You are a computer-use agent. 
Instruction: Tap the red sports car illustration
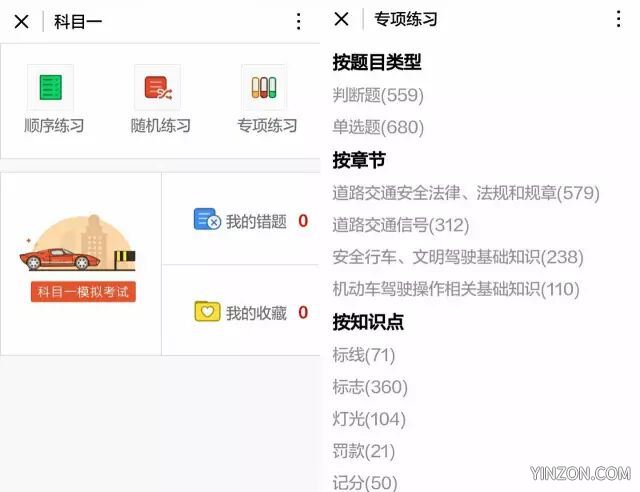coord(60,259)
